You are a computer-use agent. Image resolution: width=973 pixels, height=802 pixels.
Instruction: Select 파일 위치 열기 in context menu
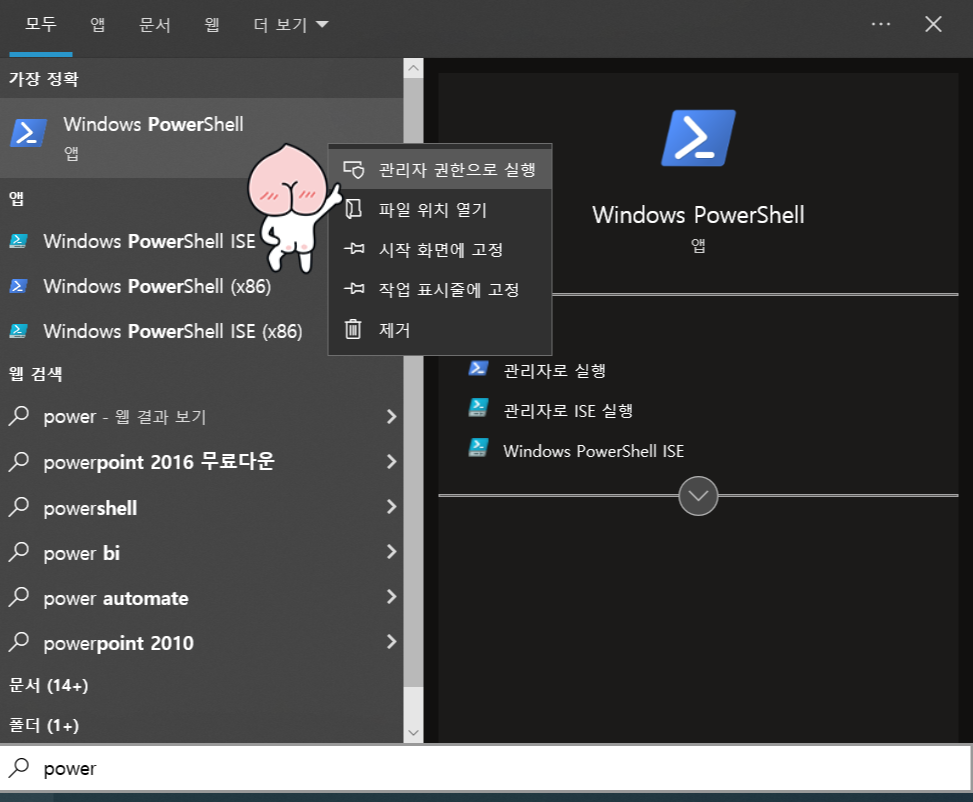[440, 210]
